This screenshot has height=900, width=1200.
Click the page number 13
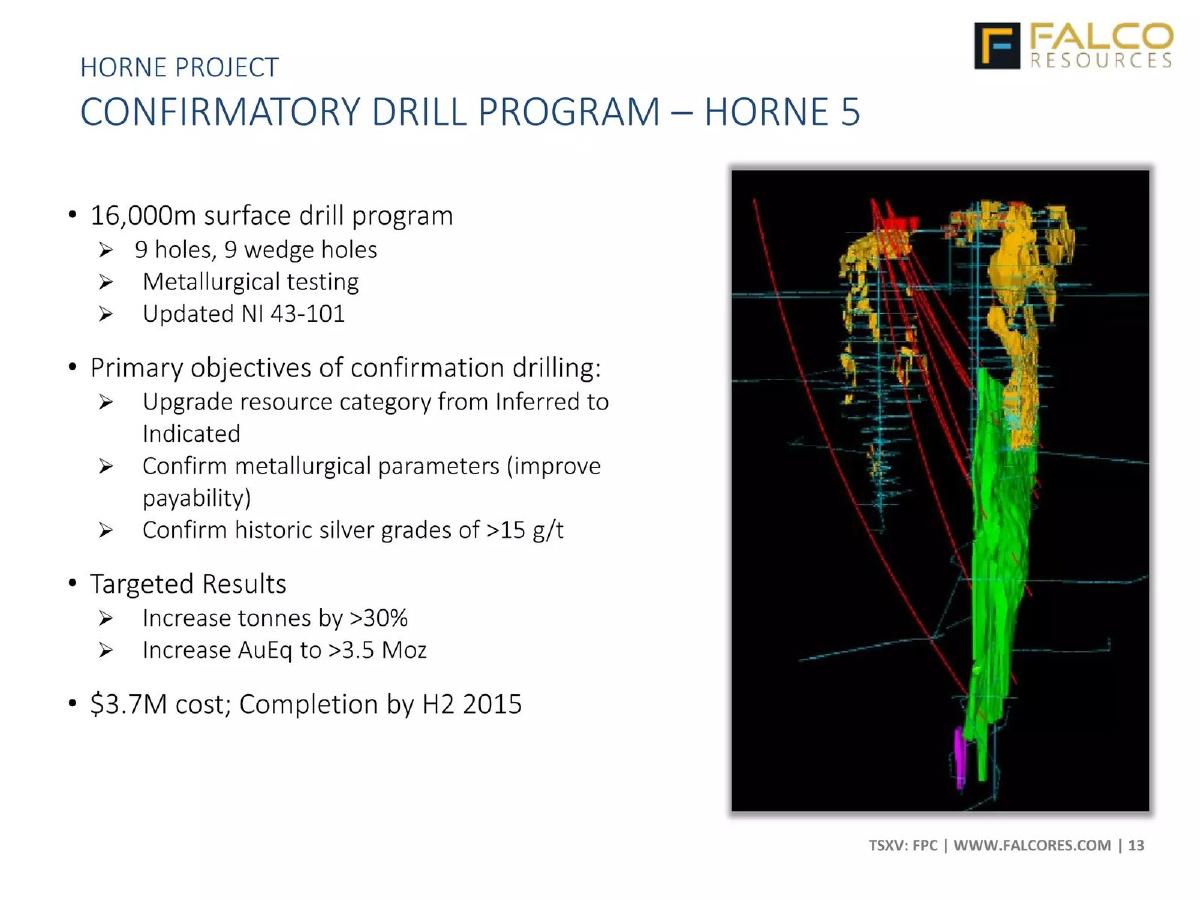pos(1136,845)
